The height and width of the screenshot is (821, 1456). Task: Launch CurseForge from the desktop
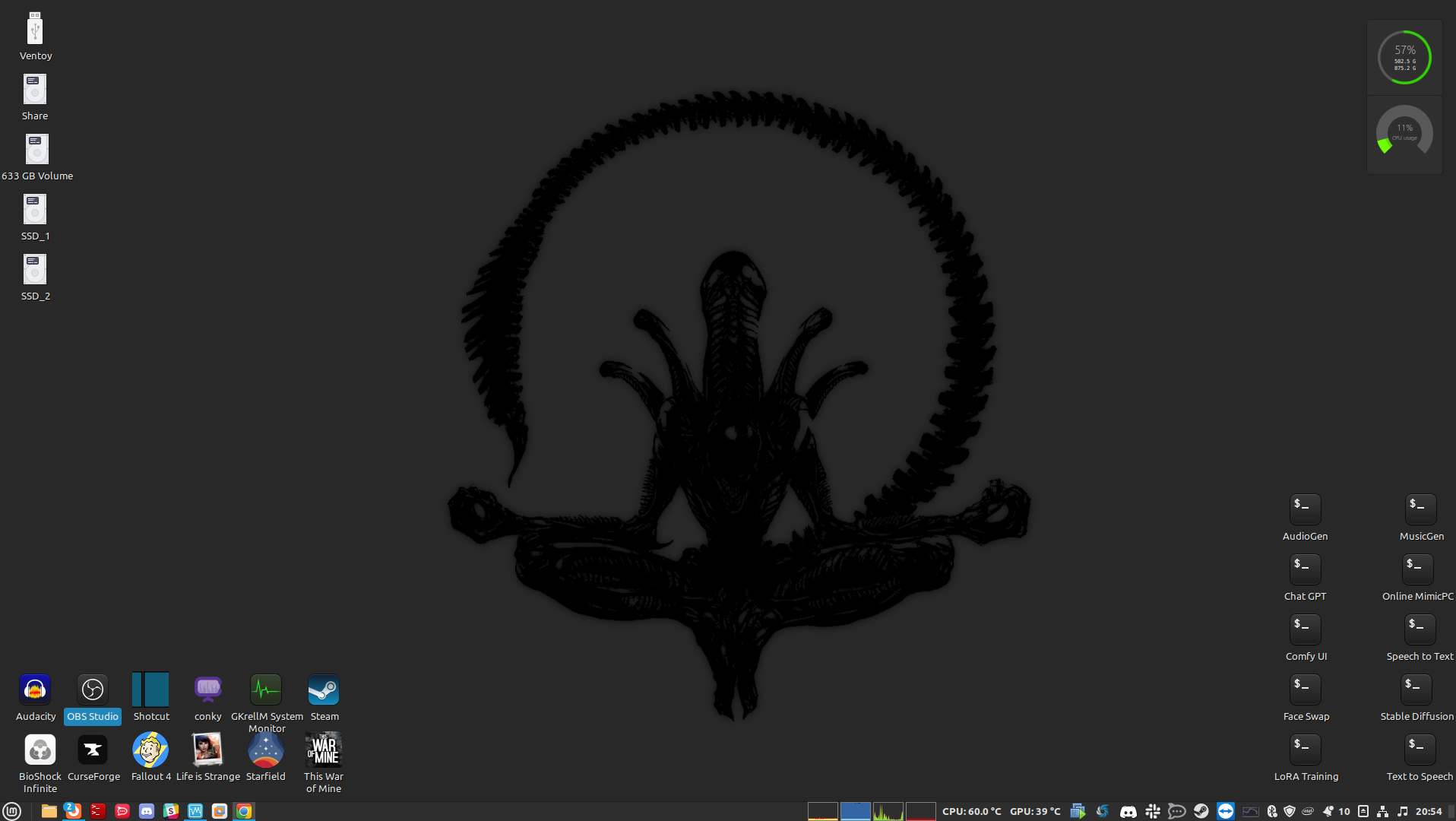tap(93, 757)
